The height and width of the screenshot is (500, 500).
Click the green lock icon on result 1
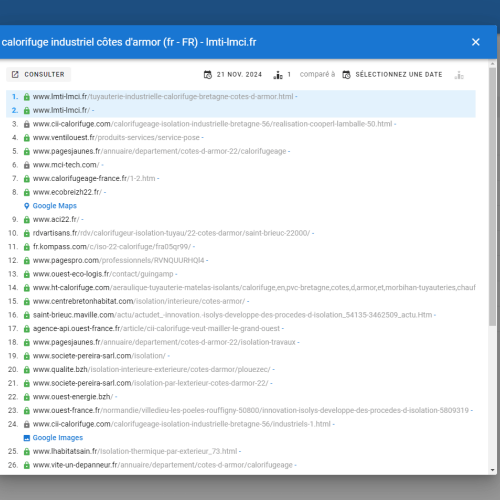tap(27, 97)
